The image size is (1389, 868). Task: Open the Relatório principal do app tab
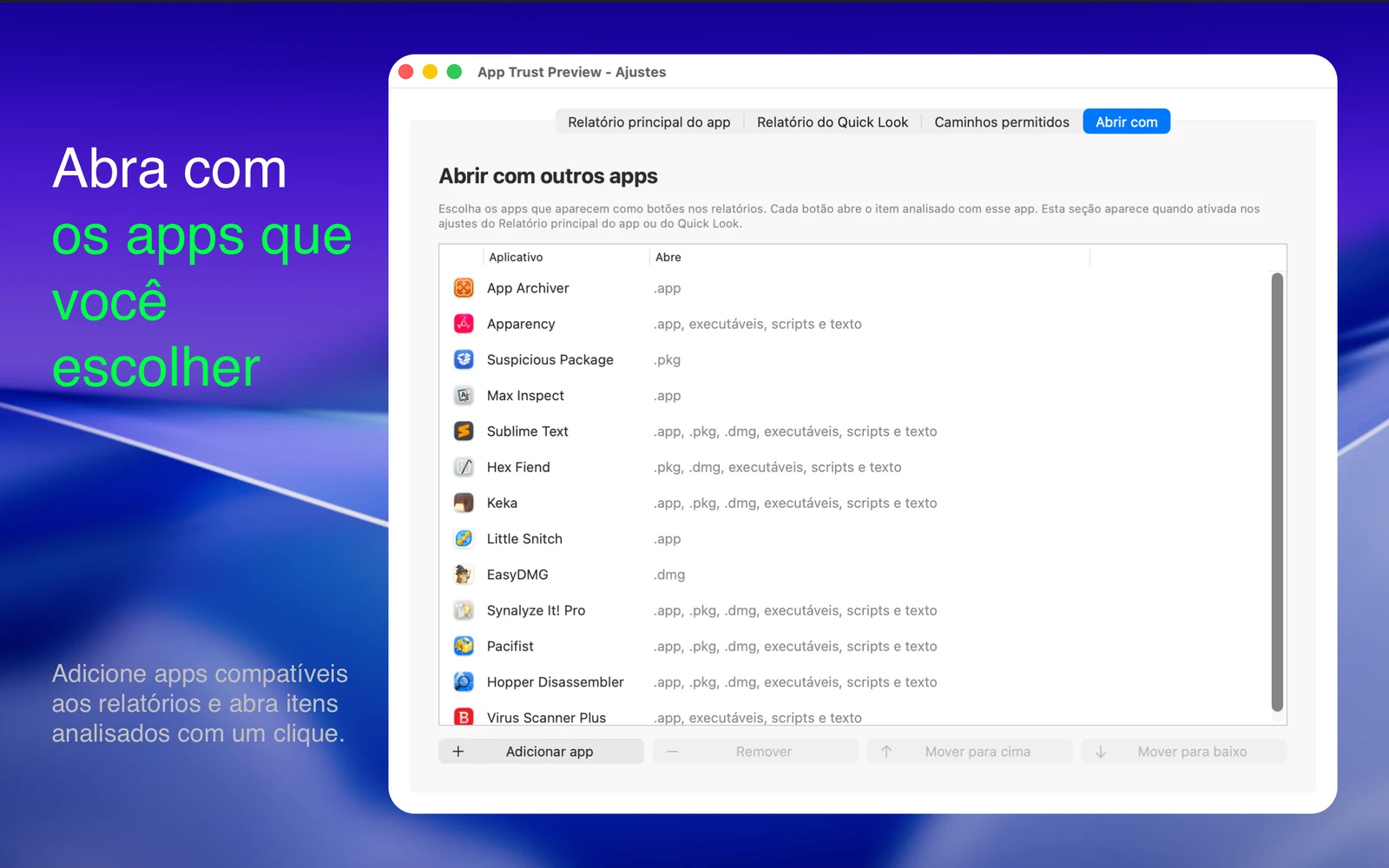pos(649,122)
